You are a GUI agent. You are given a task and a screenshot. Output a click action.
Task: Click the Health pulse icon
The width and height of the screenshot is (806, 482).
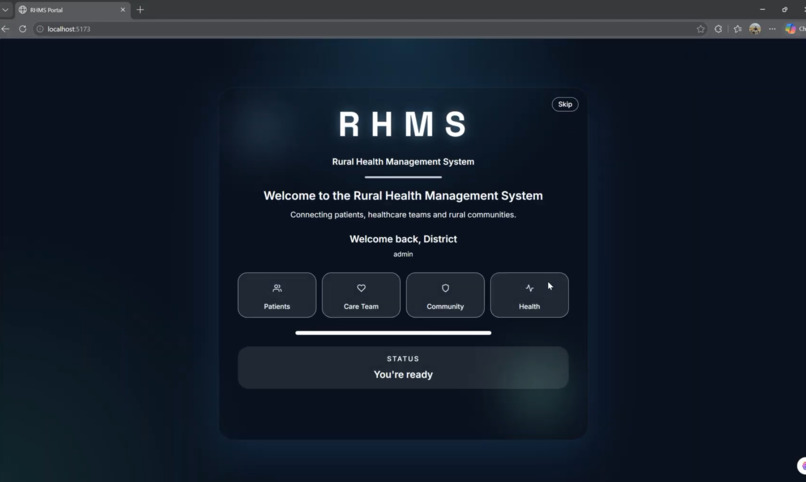click(x=529, y=288)
